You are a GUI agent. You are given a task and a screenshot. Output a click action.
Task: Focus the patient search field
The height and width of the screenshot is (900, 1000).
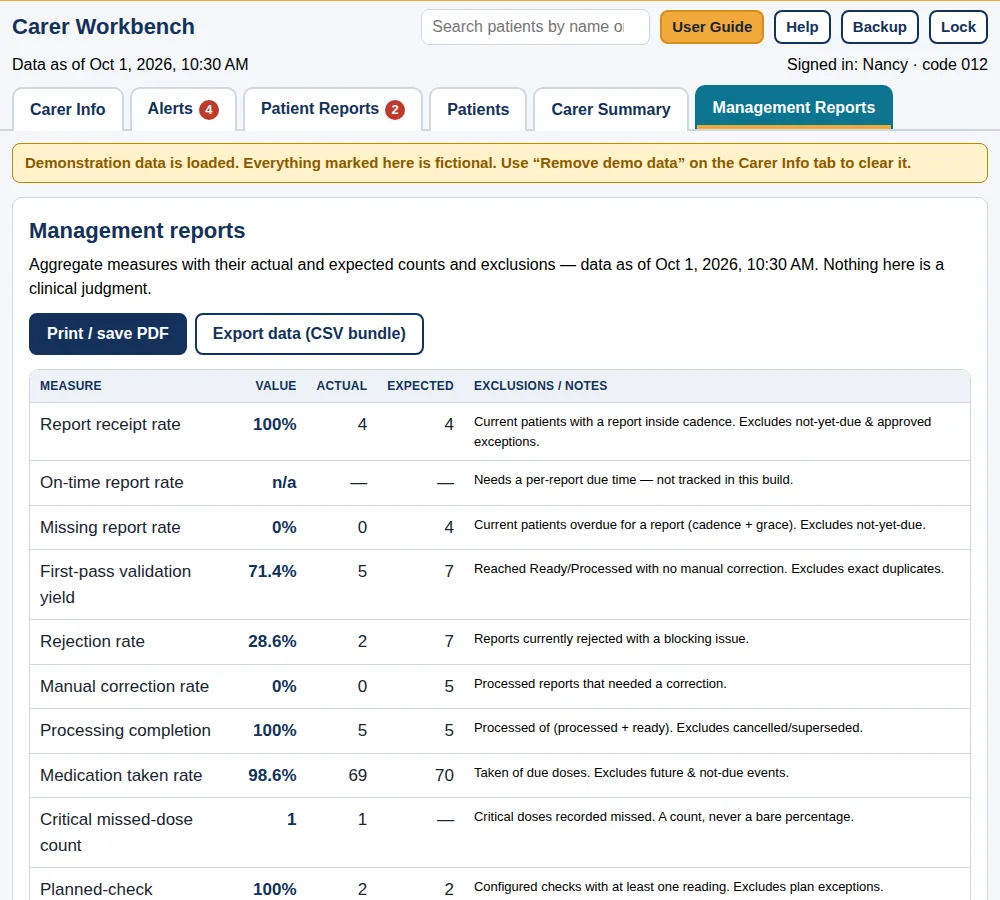[x=535, y=27]
